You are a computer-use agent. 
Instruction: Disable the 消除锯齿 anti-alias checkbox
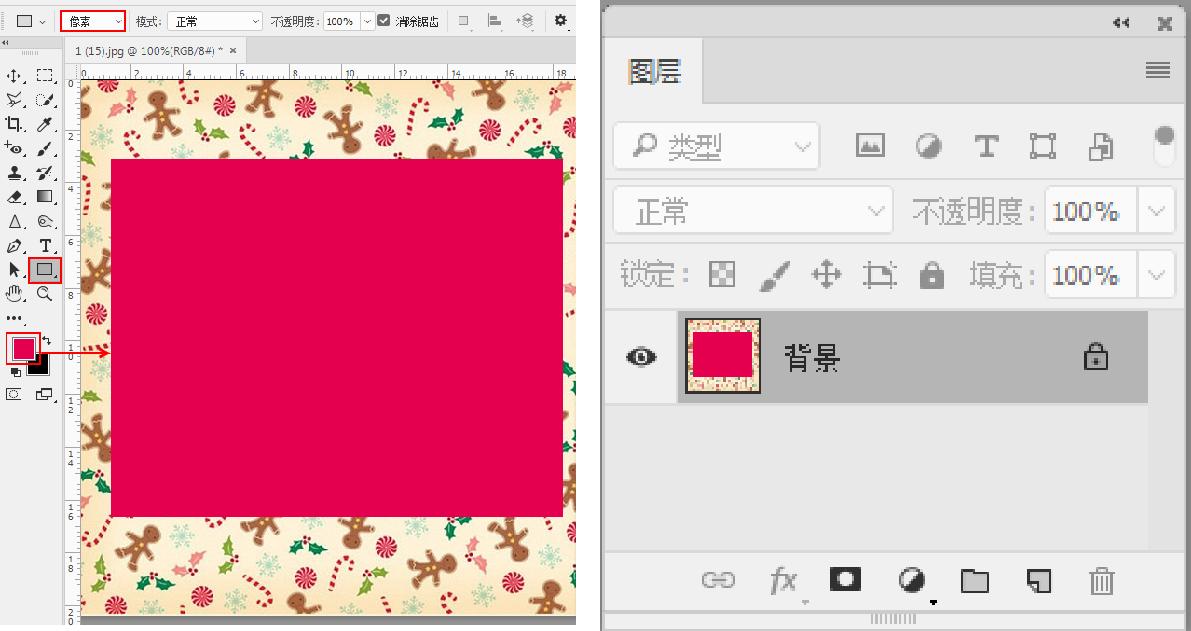383,20
